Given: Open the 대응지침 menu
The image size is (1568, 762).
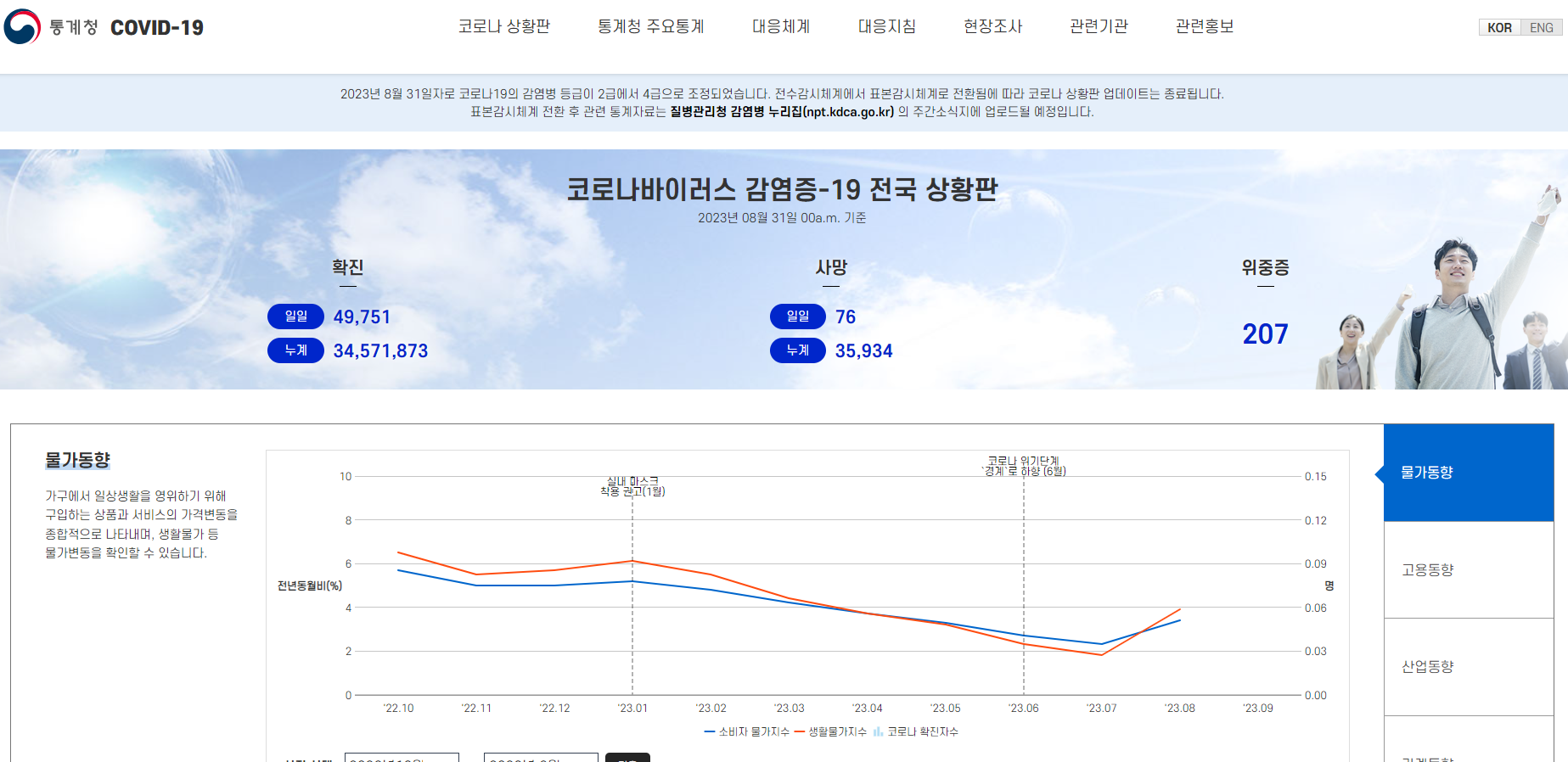Looking at the screenshot, I should point(887,26).
